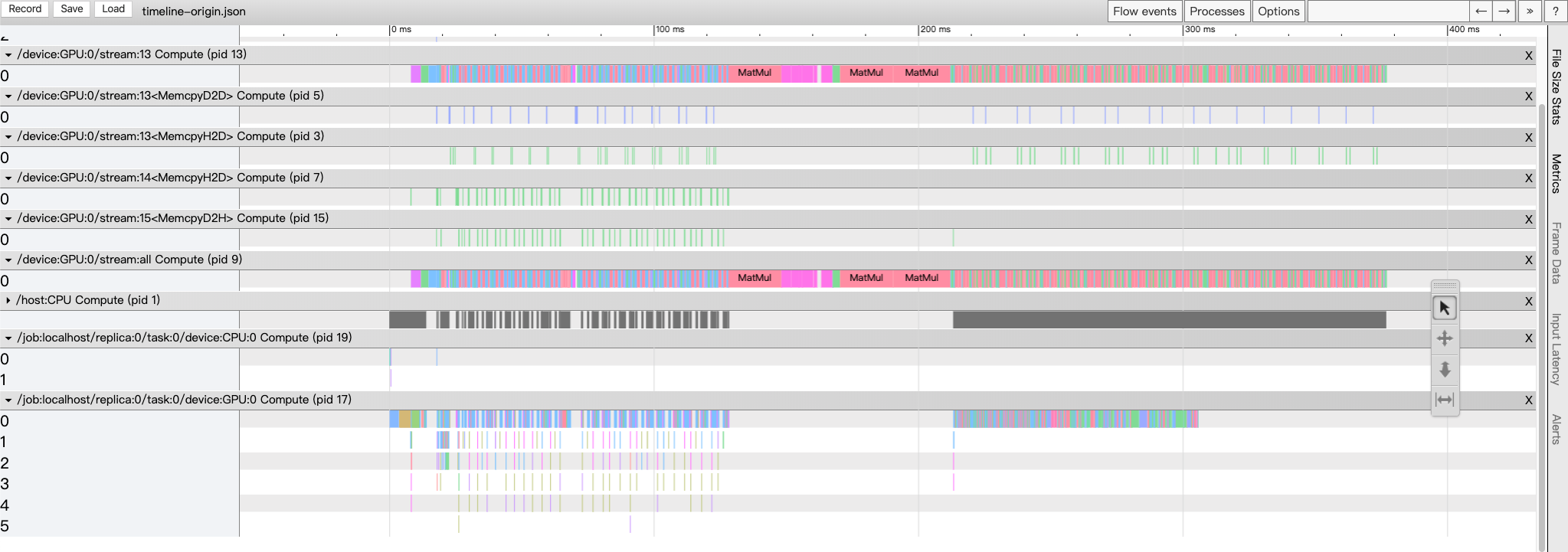The width and height of the screenshot is (1568, 552).
Task: Open the help question mark button
Action: click(1555, 11)
